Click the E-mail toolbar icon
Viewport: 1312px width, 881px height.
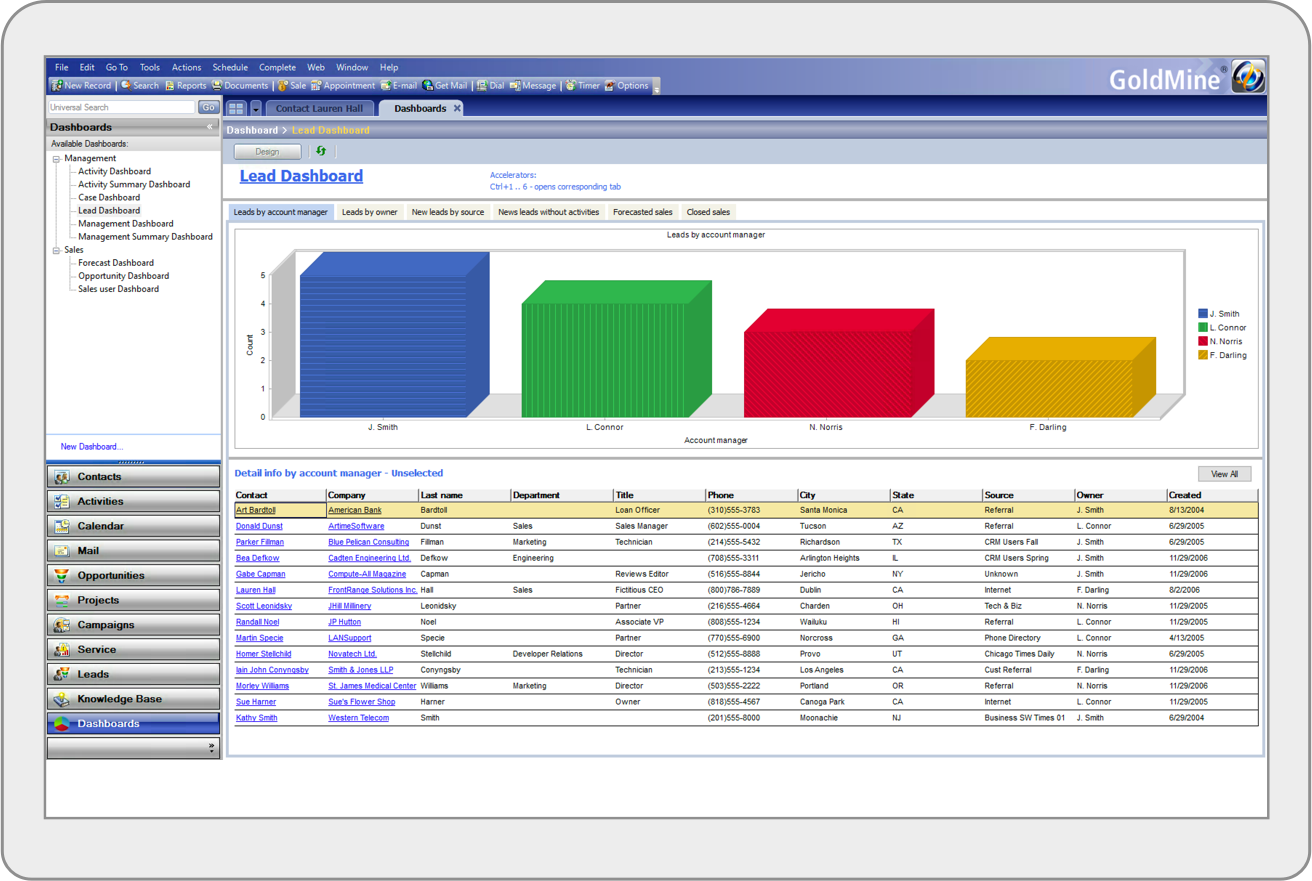click(x=385, y=86)
